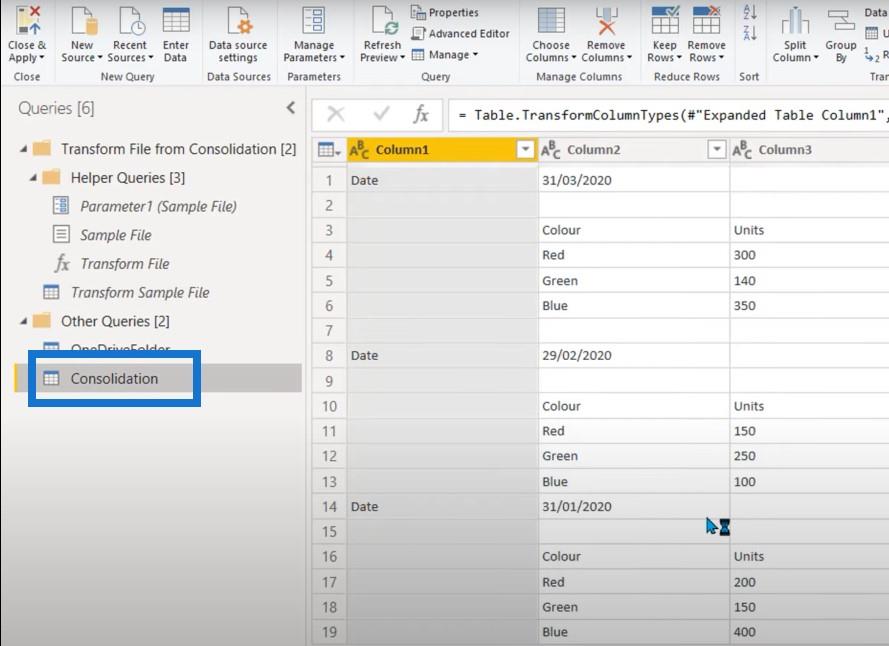Click the Manage Parameters icon
The width and height of the screenshot is (889, 646).
314,20
